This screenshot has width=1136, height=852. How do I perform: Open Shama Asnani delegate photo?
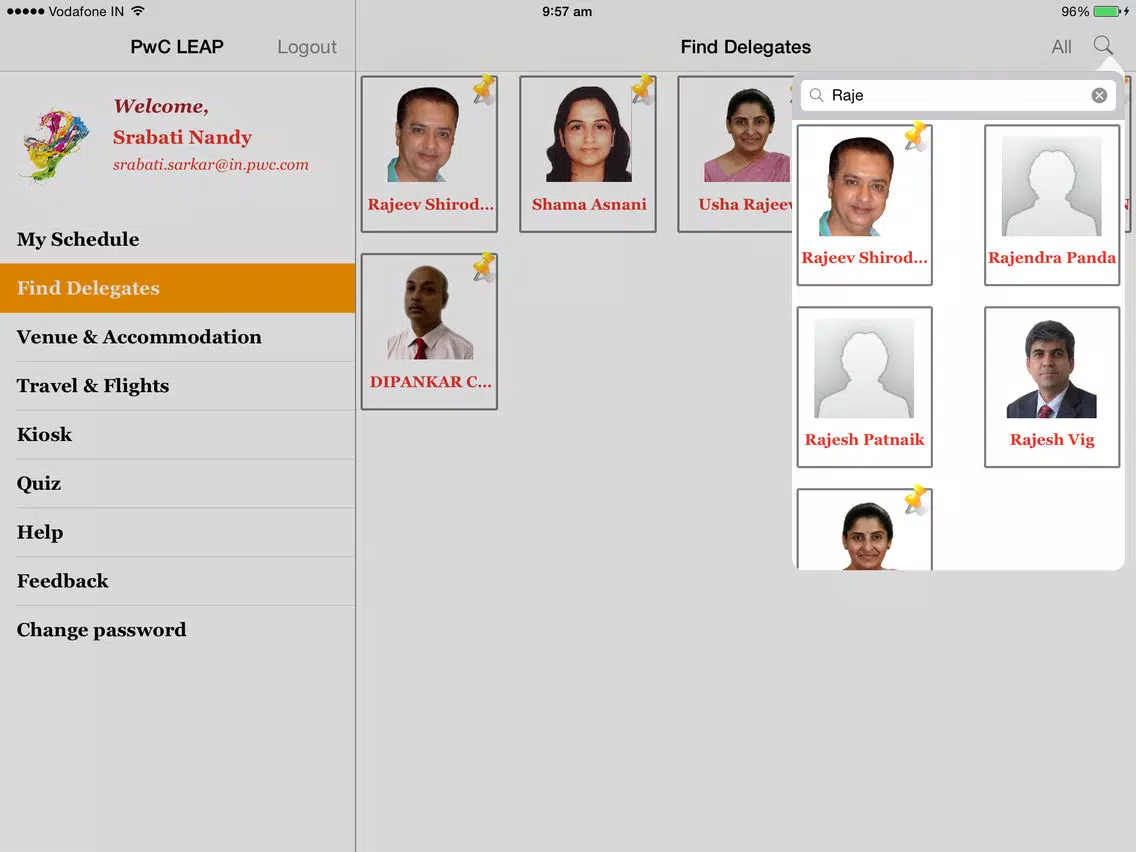[588, 134]
